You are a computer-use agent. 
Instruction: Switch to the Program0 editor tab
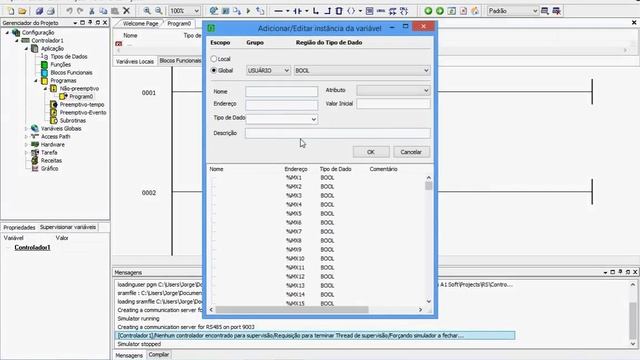179,24
